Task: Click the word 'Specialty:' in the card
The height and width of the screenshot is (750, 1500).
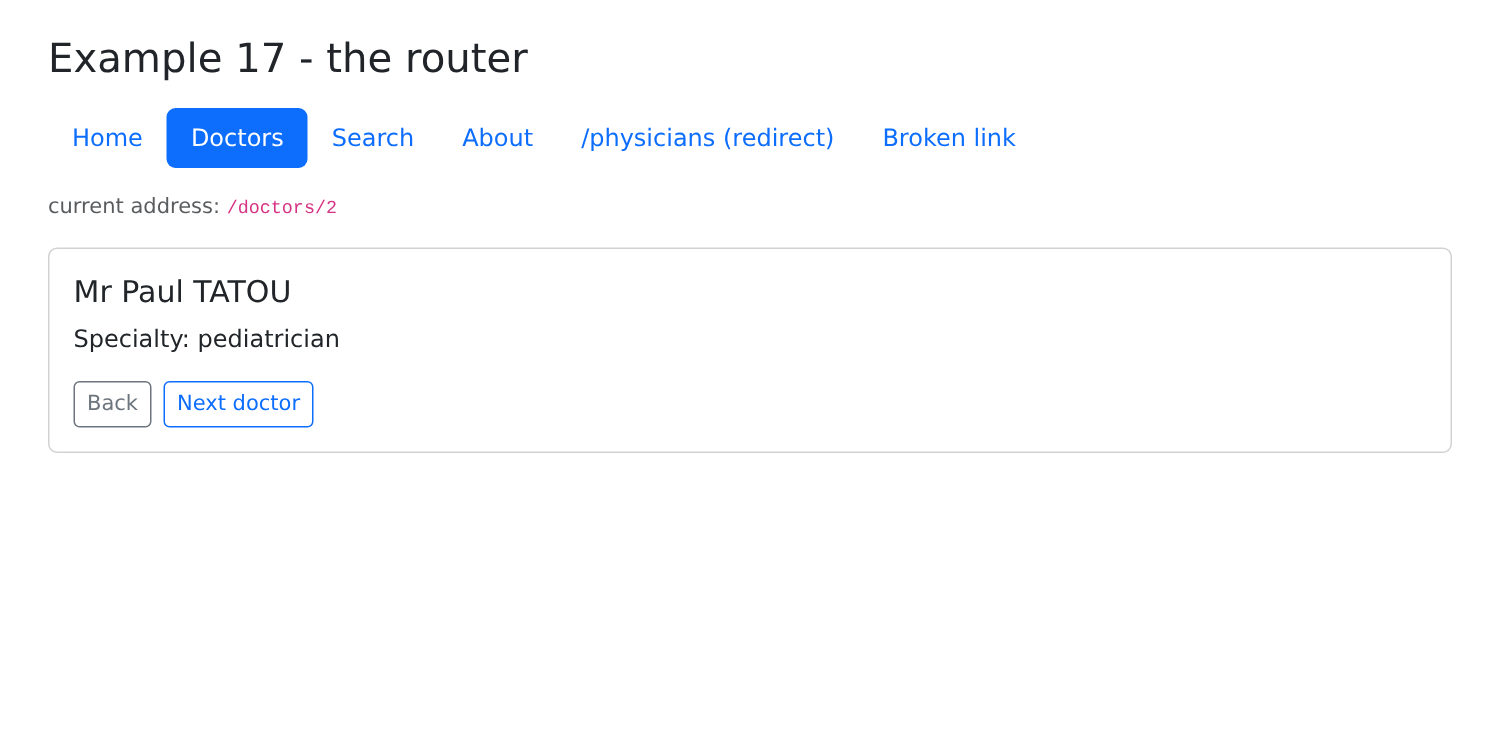Action: click(132, 339)
